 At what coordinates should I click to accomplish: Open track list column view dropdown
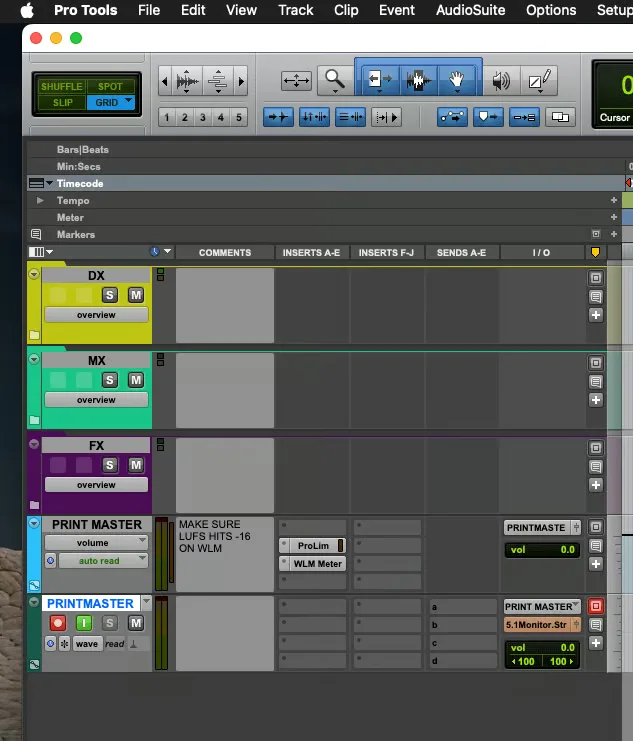[x=41, y=252]
